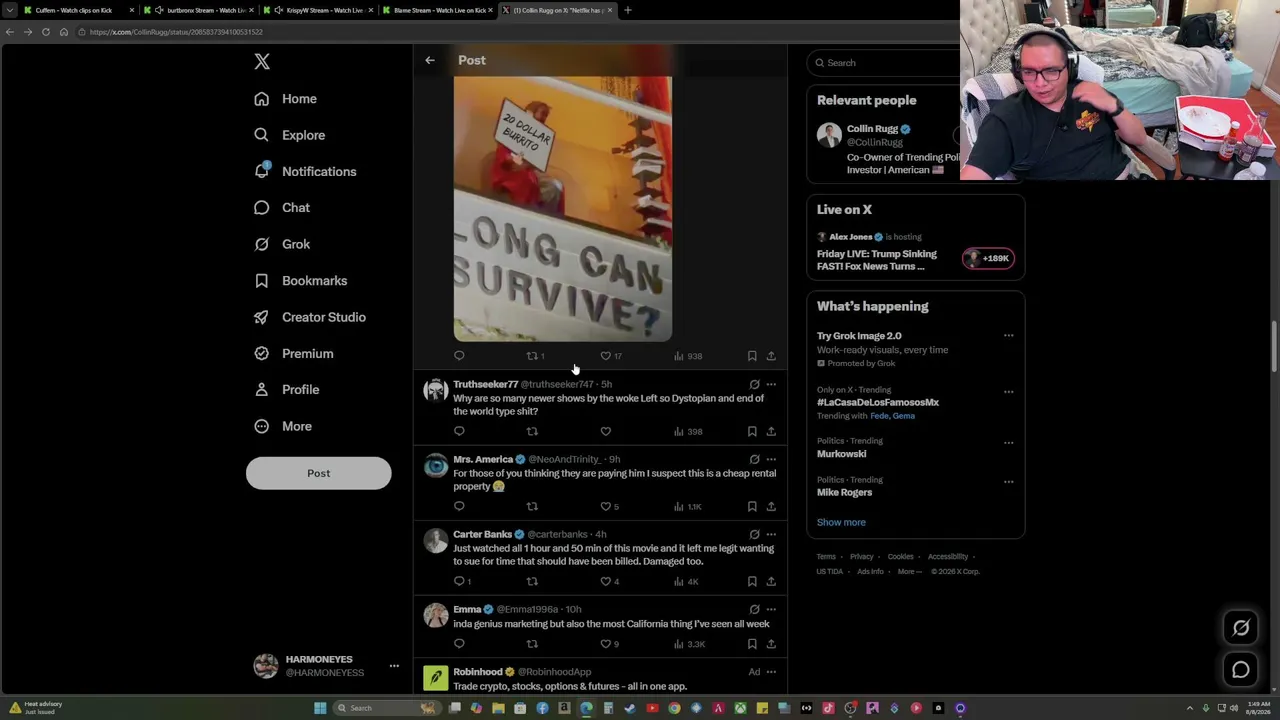The height and width of the screenshot is (720, 1280).
Task: Open more options for Emma's reply
Action: [x=771, y=609]
